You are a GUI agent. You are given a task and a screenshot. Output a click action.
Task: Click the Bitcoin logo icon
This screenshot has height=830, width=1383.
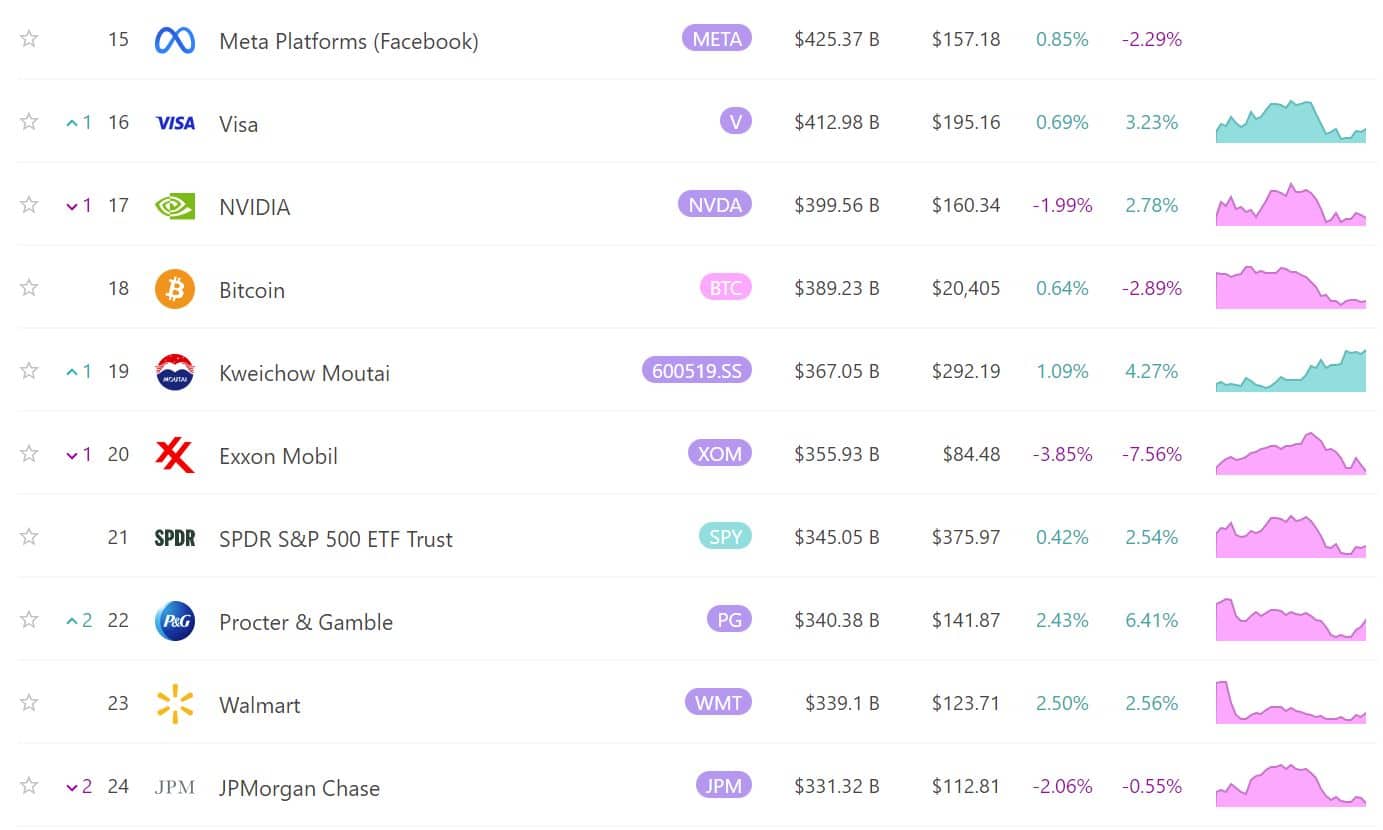click(175, 289)
